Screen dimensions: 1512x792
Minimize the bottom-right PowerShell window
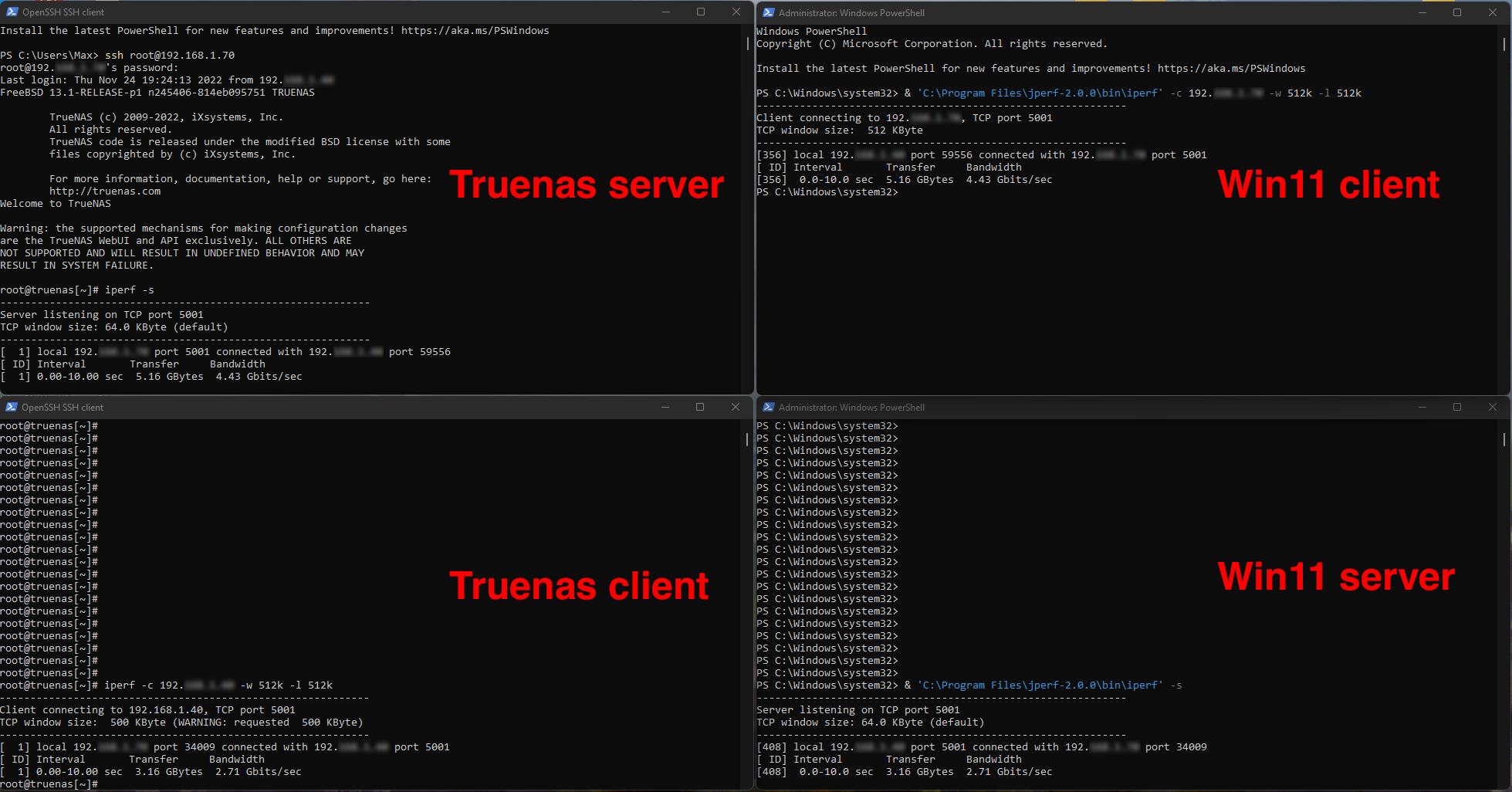[x=1422, y=407]
